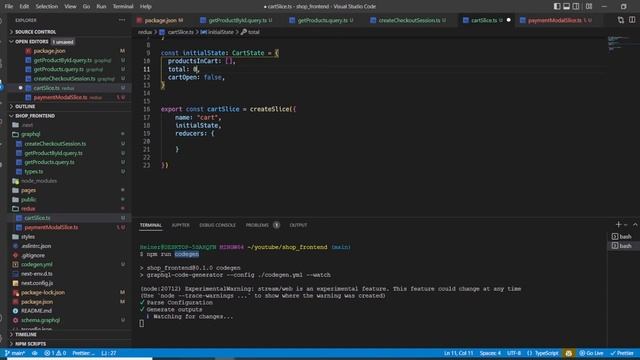Screen dimensions: 640x360
Task: Open paymentModalSlice.ts in redux folder tree
Action: (51, 227)
